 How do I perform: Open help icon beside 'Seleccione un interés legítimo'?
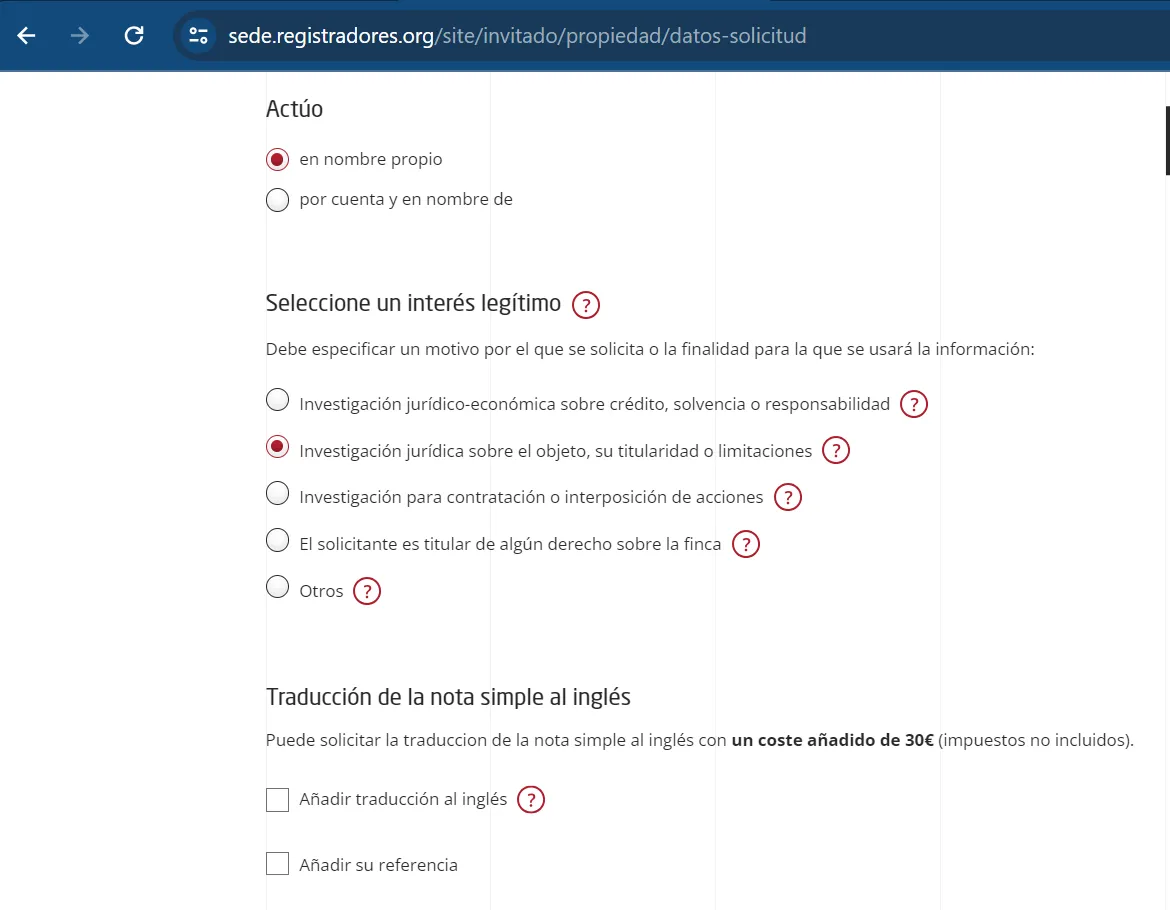586,305
